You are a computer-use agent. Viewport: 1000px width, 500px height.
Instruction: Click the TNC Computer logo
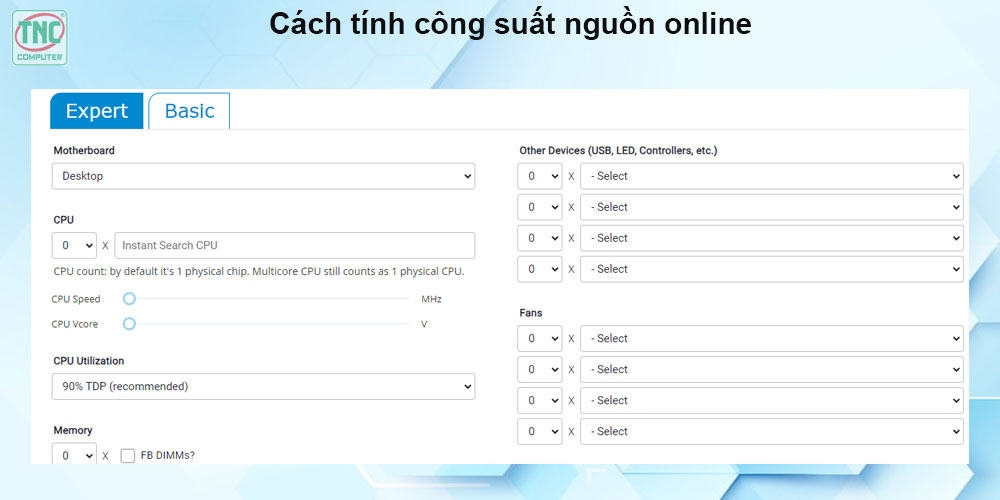click(x=40, y=38)
